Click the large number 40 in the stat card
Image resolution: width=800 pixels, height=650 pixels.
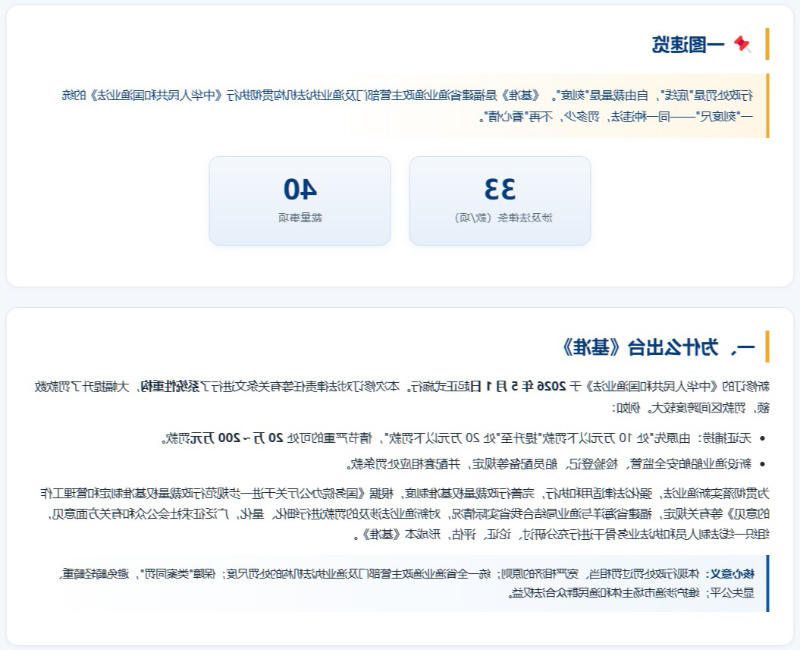pyautogui.click(x=300, y=189)
